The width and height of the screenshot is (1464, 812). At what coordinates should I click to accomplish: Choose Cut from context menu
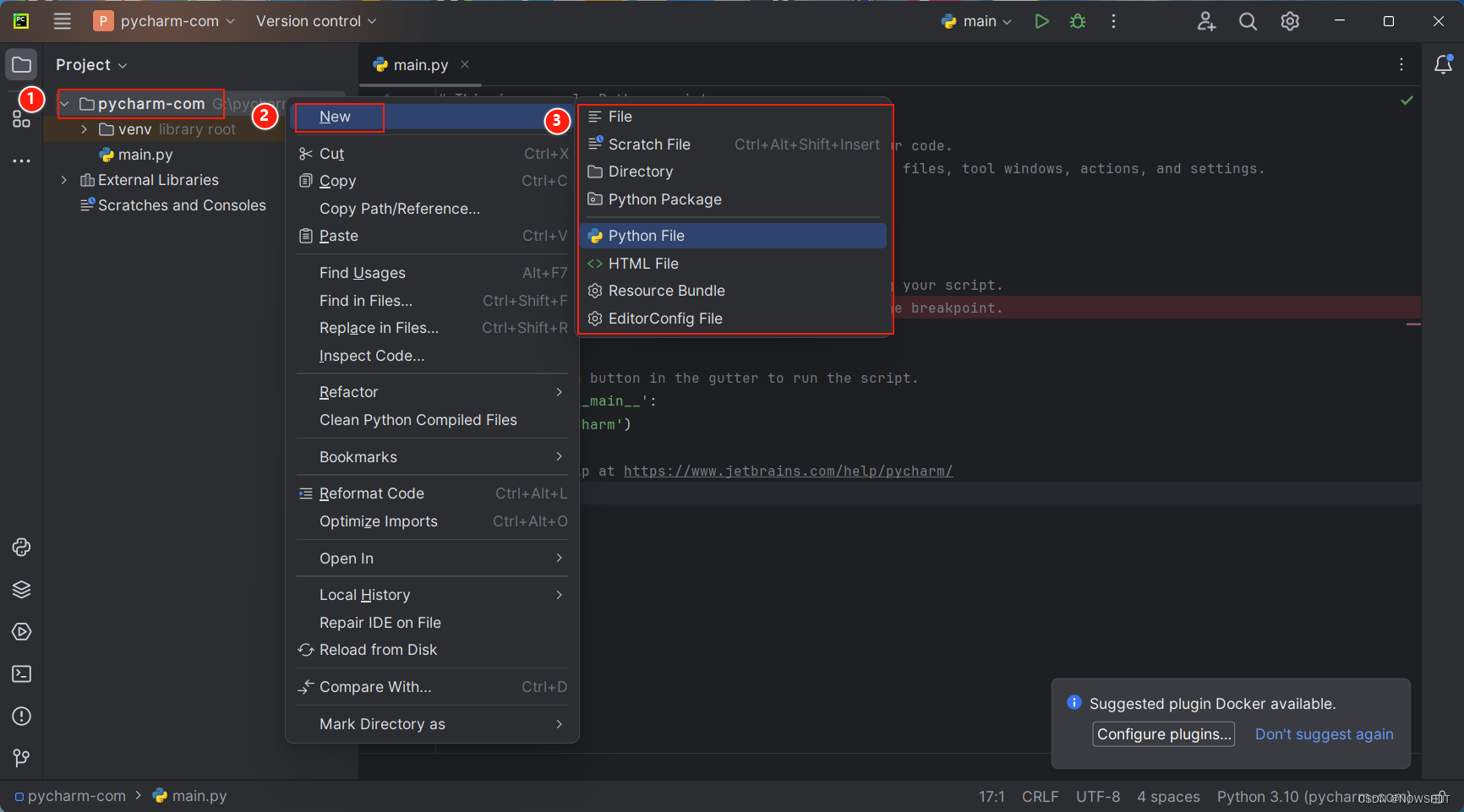432,154
